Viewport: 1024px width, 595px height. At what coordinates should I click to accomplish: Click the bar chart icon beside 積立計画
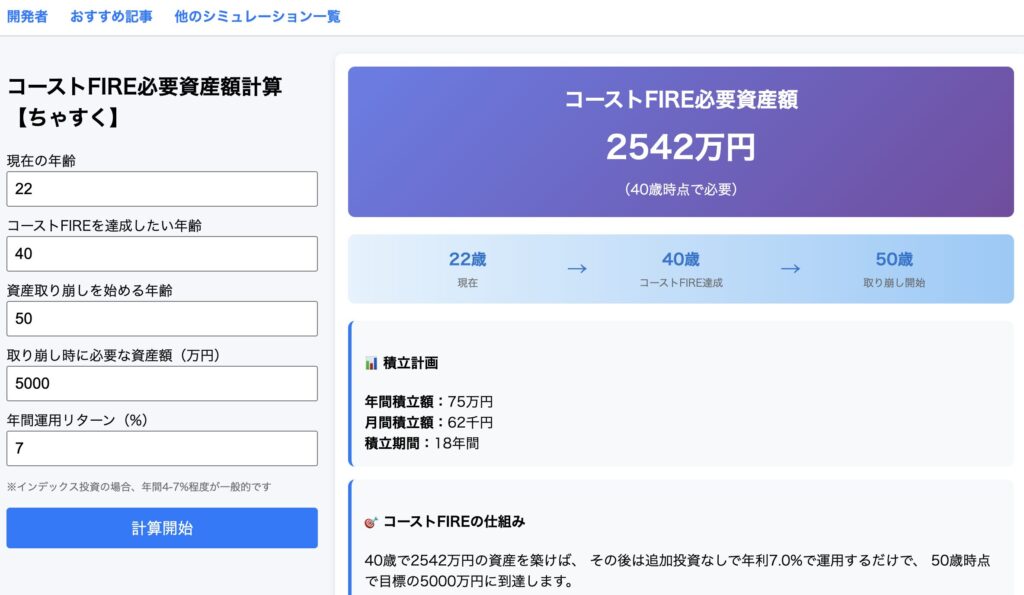click(x=372, y=363)
